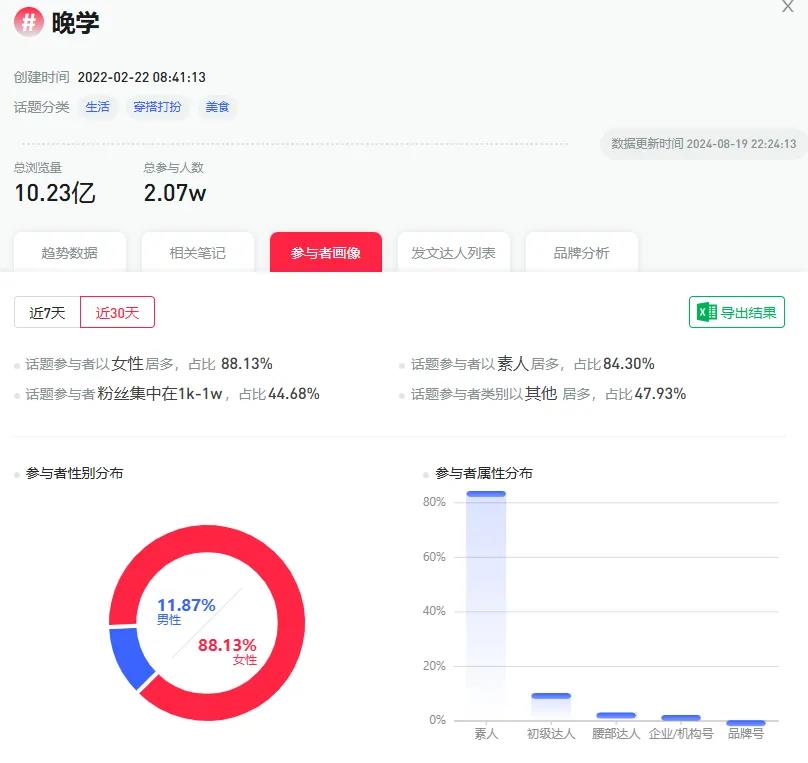Click the 数据更新时间 timestamp label
The image size is (808, 763).
click(x=700, y=144)
